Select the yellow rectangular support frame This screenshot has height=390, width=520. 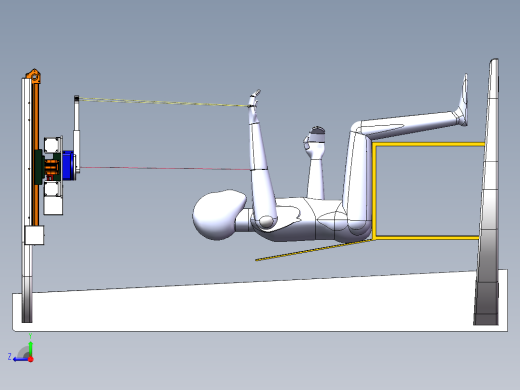point(428,191)
